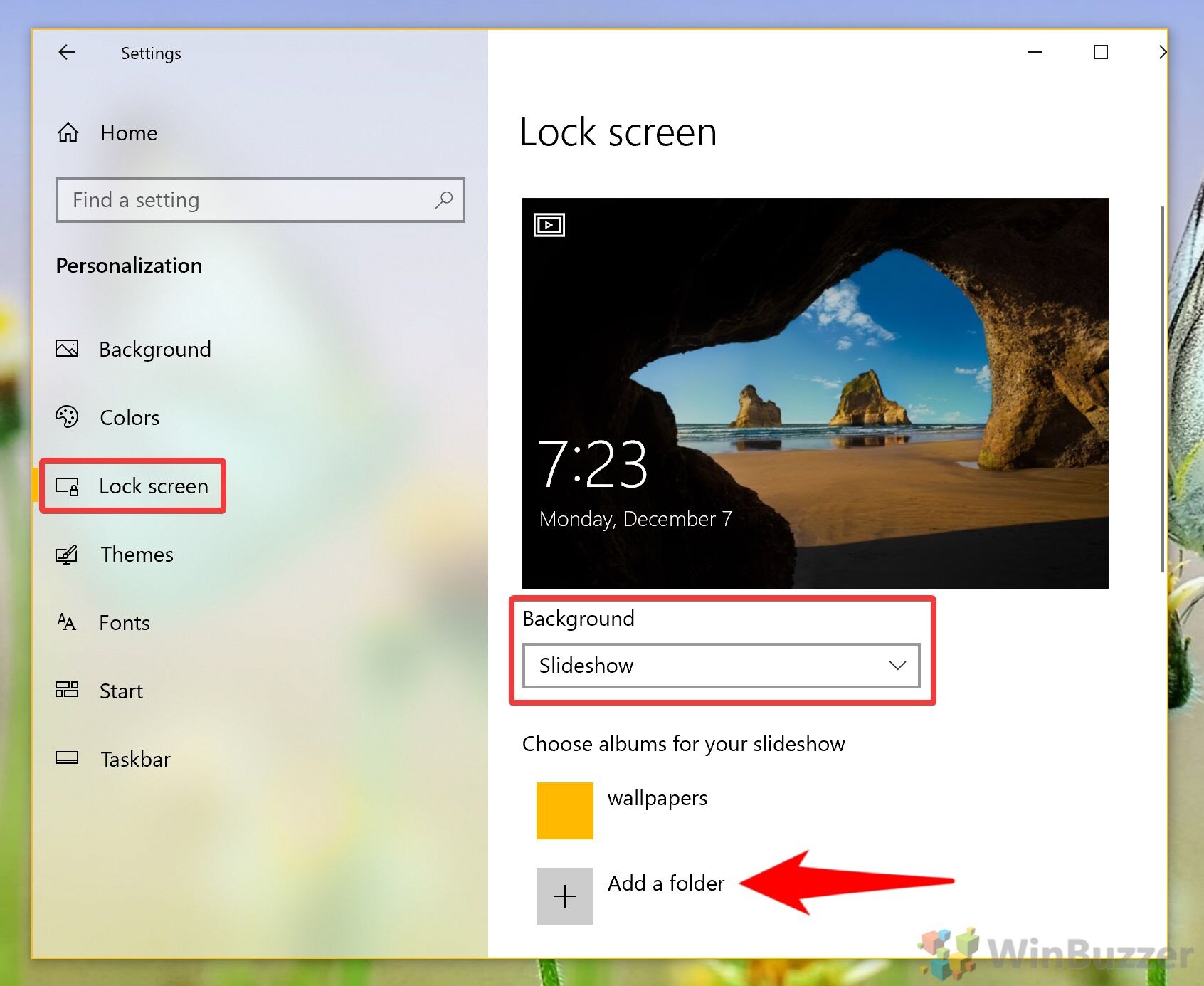
Task: Open the Themes settings page
Action: (137, 554)
